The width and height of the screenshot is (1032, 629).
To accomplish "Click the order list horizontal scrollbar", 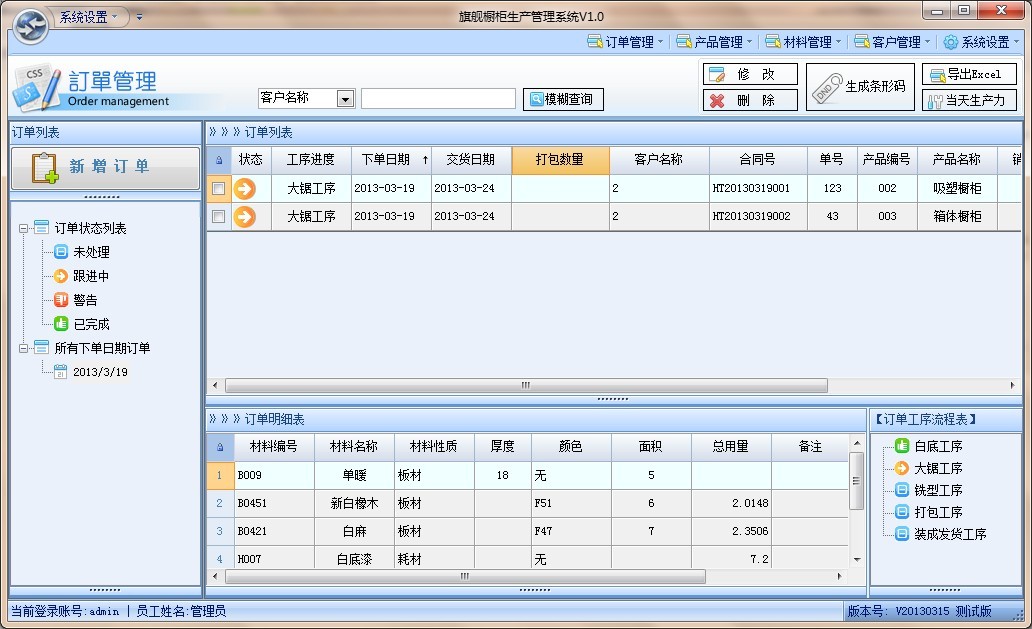I will (525, 385).
